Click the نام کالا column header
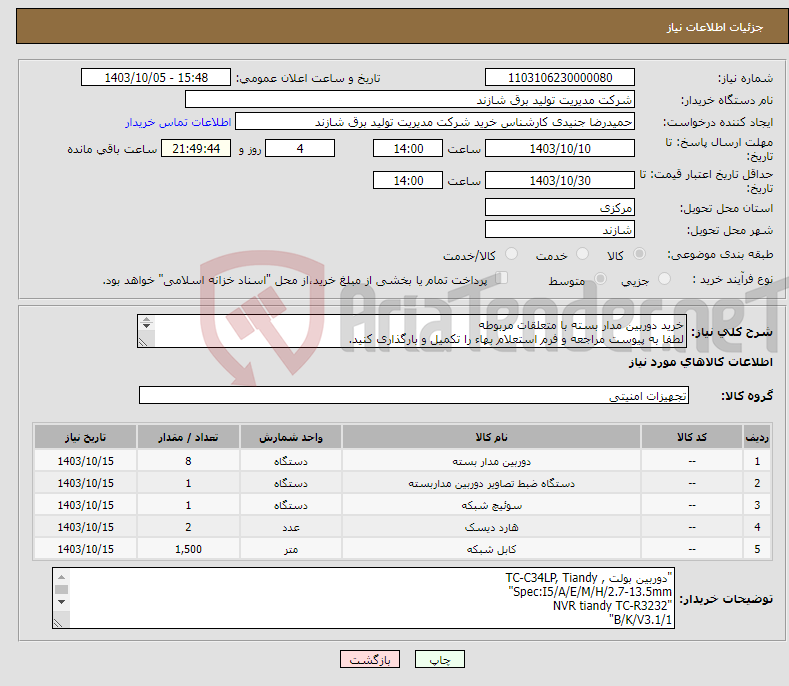 point(491,437)
